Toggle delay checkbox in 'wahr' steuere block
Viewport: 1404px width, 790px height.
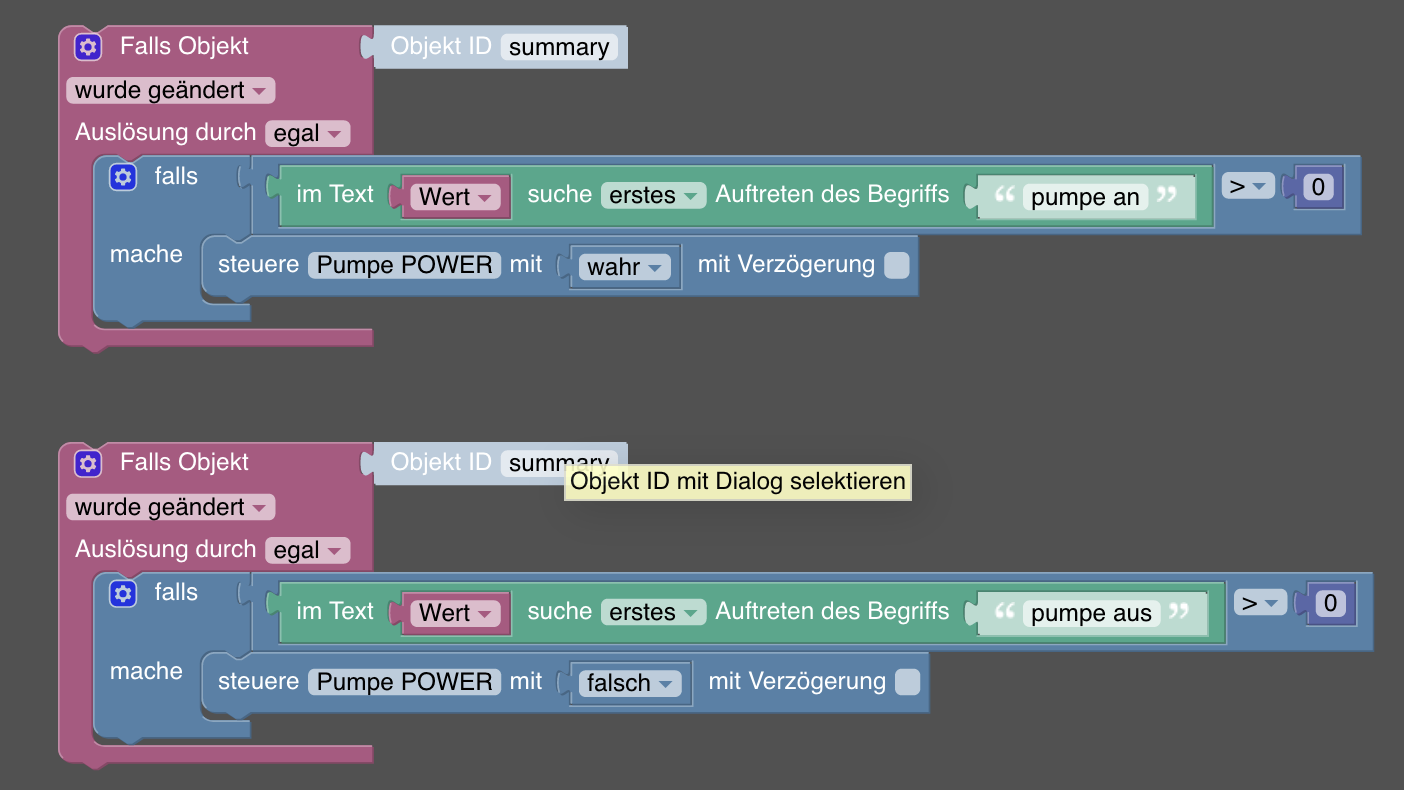click(x=897, y=265)
